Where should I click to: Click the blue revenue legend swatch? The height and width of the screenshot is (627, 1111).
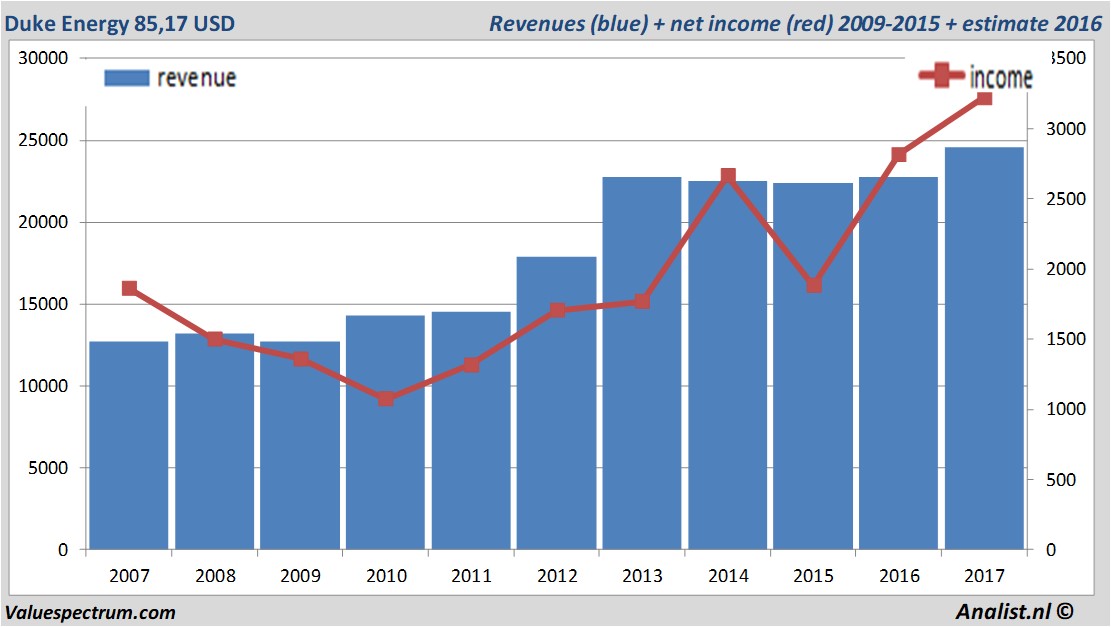pos(126,78)
